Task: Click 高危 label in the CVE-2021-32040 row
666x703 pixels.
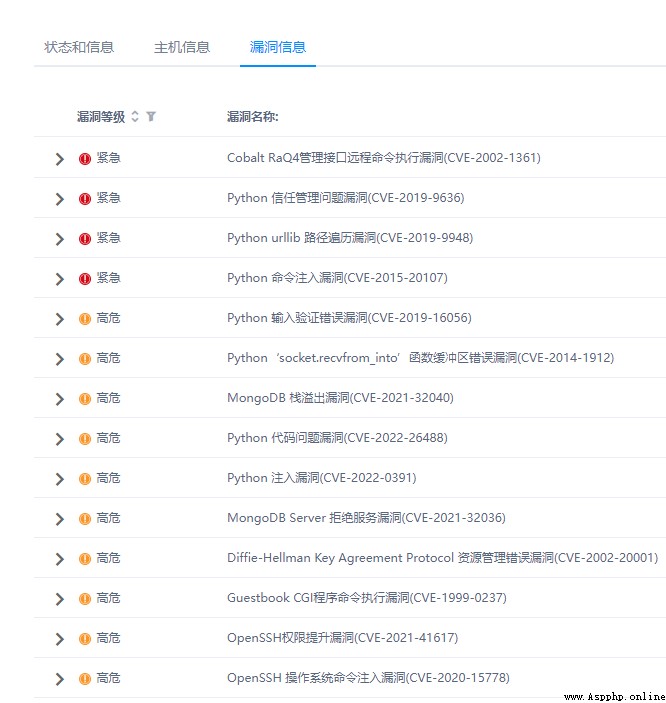Action: click(109, 398)
